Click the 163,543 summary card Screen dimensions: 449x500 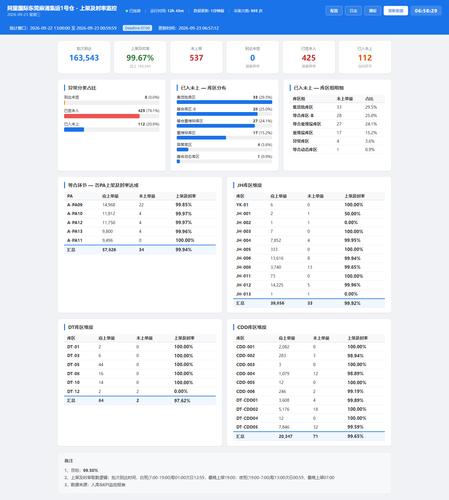[x=84, y=57]
